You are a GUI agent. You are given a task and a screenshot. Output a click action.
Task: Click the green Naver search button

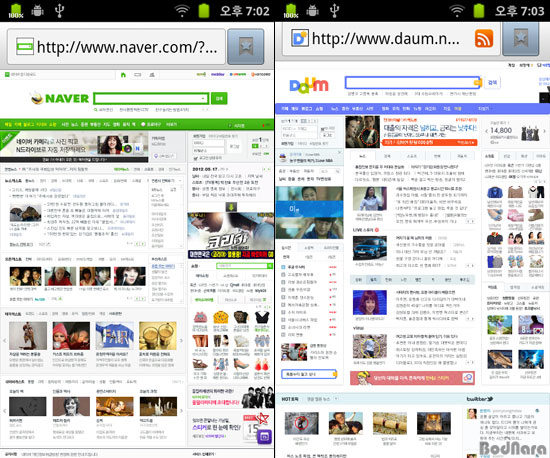(219, 99)
